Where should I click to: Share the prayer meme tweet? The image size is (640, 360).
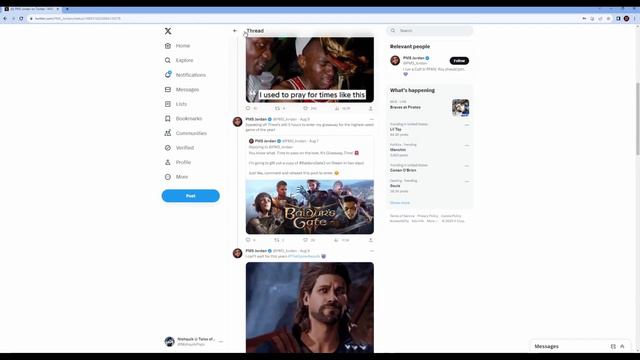[x=371, y=109]
